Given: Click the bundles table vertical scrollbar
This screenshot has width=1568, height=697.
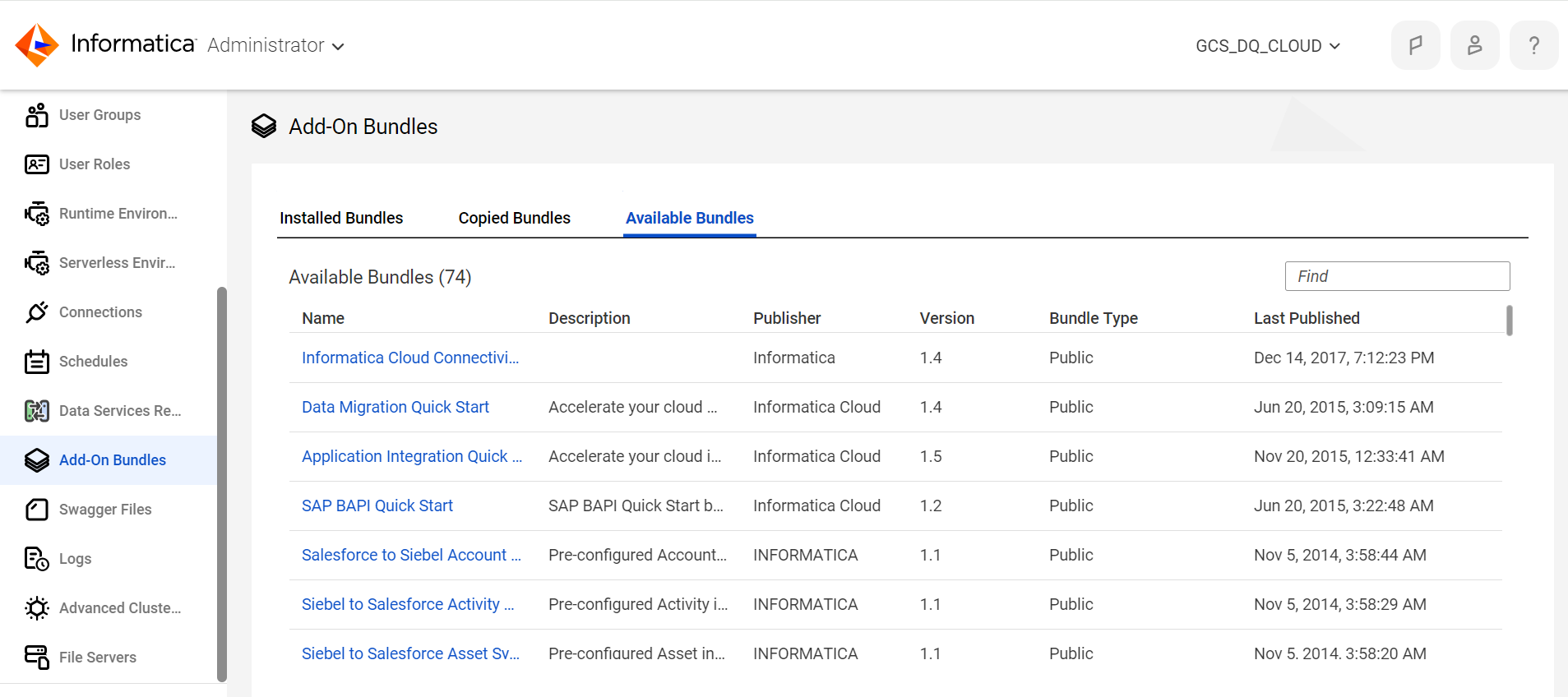Looking at the screenshot, I should point(1509,321).
